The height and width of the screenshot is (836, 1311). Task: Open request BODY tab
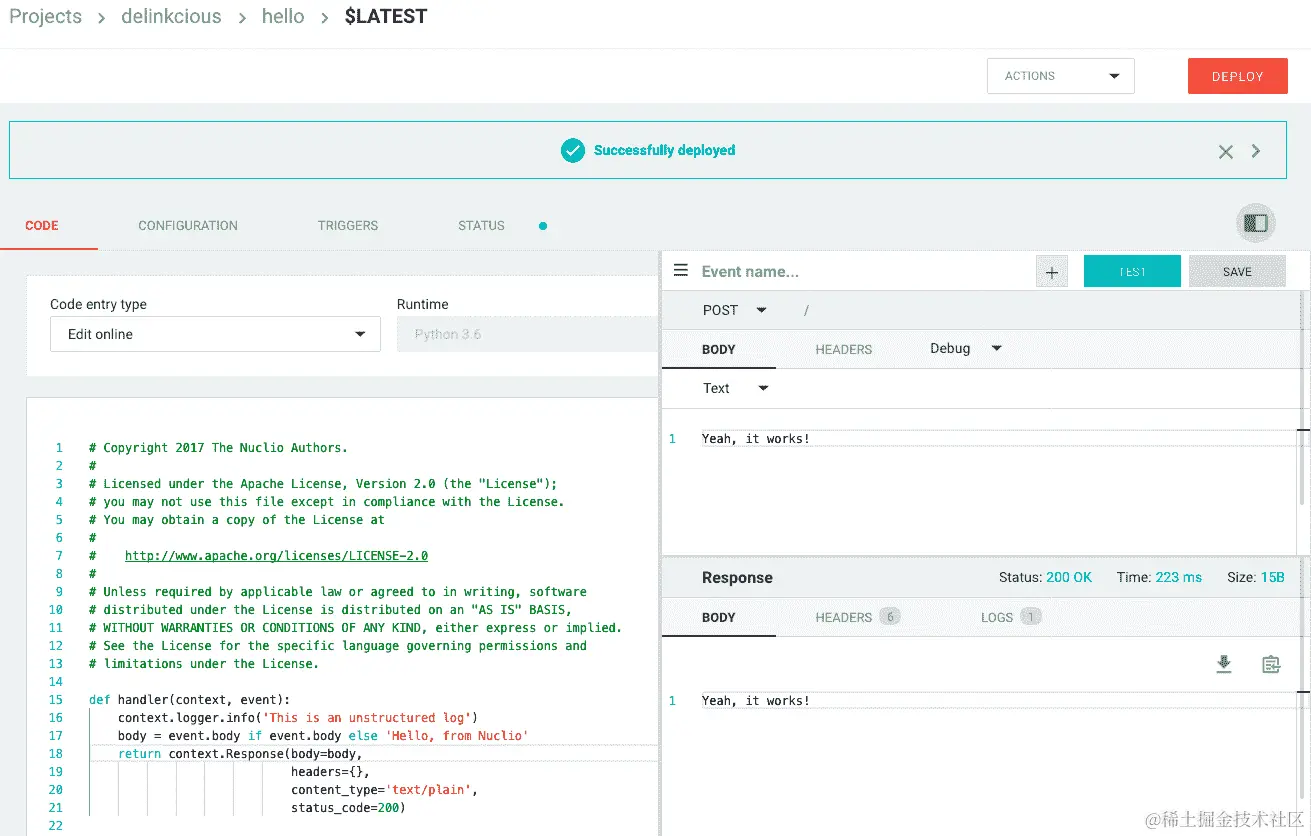coord(718,349)
